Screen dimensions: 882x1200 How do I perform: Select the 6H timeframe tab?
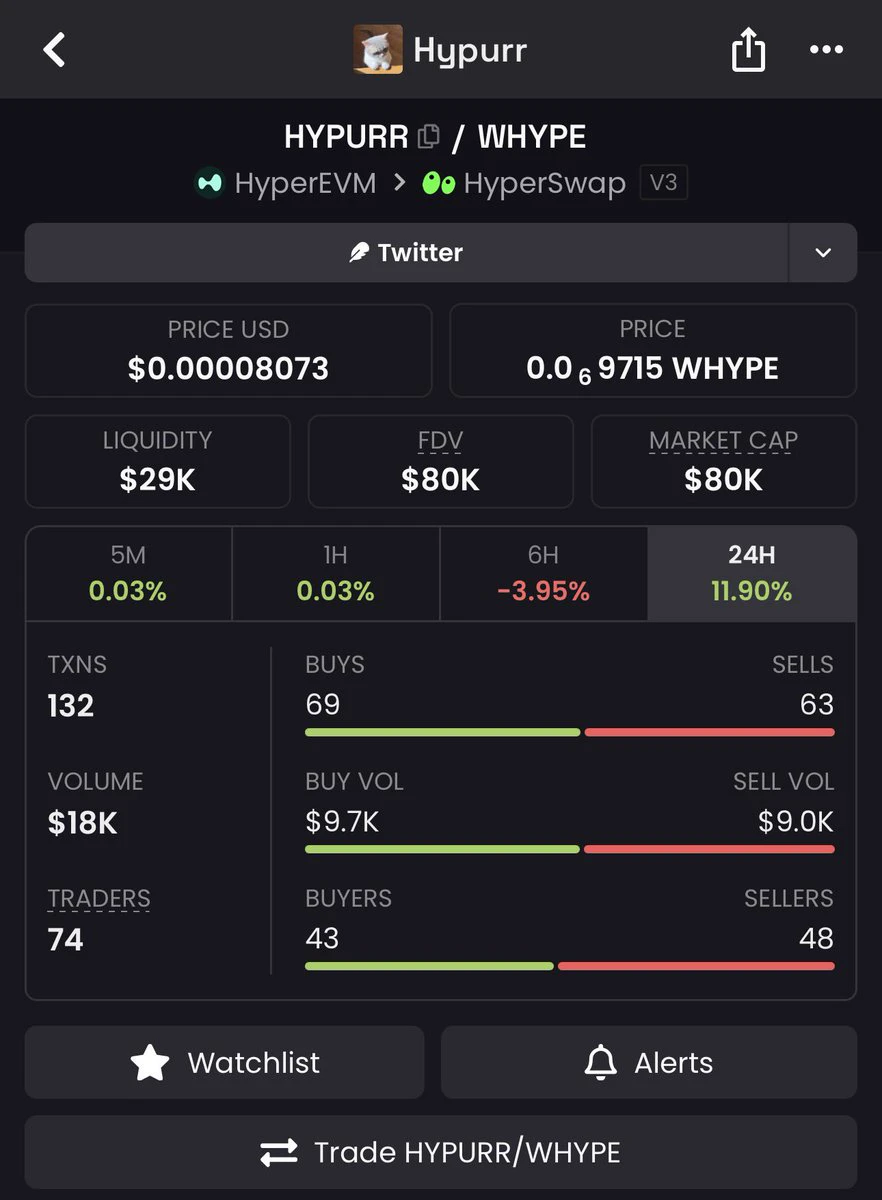pos(544,574)
